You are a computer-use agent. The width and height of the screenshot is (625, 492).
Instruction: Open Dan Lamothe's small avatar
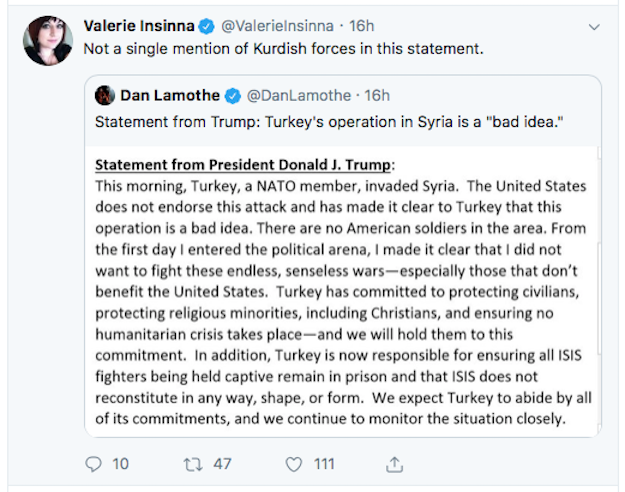click(x=104, y=96)
